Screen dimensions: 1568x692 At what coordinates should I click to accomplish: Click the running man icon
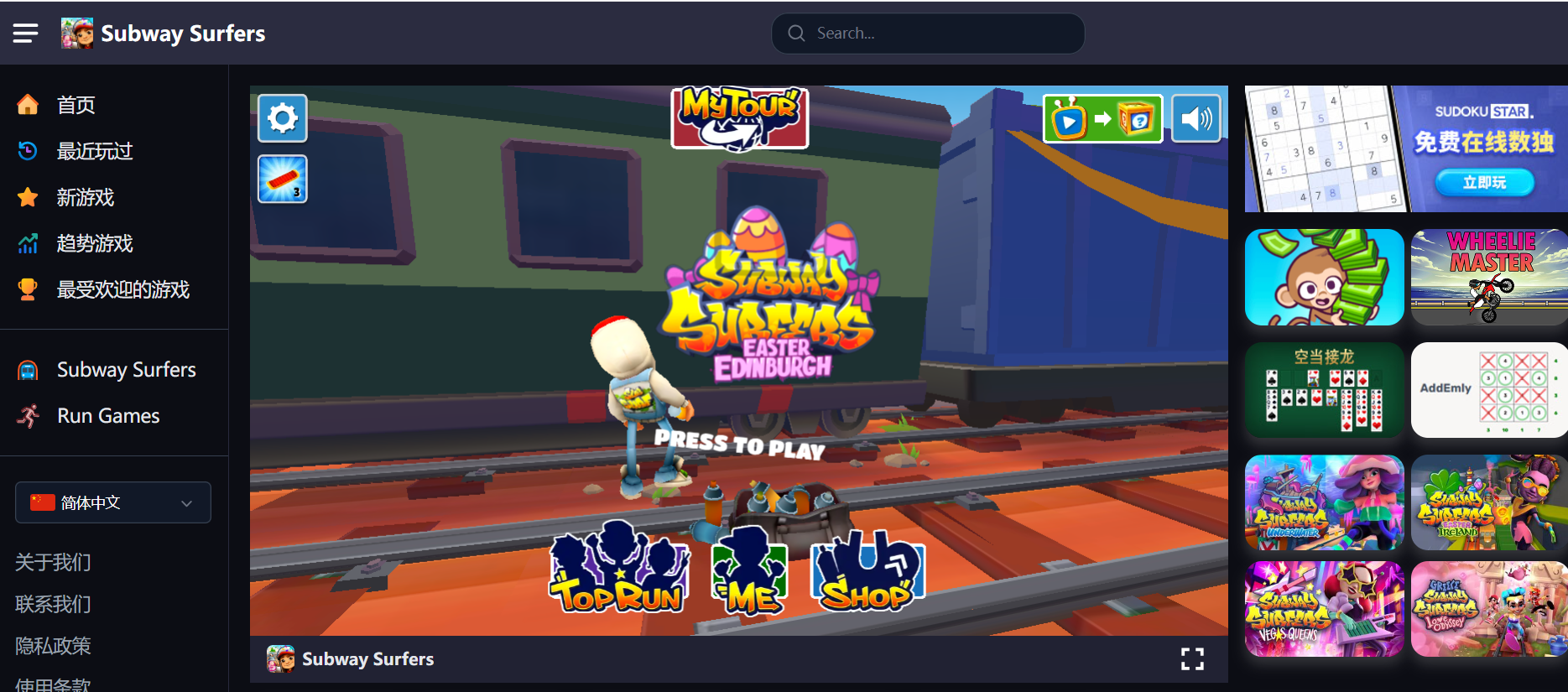coord(28,416)
